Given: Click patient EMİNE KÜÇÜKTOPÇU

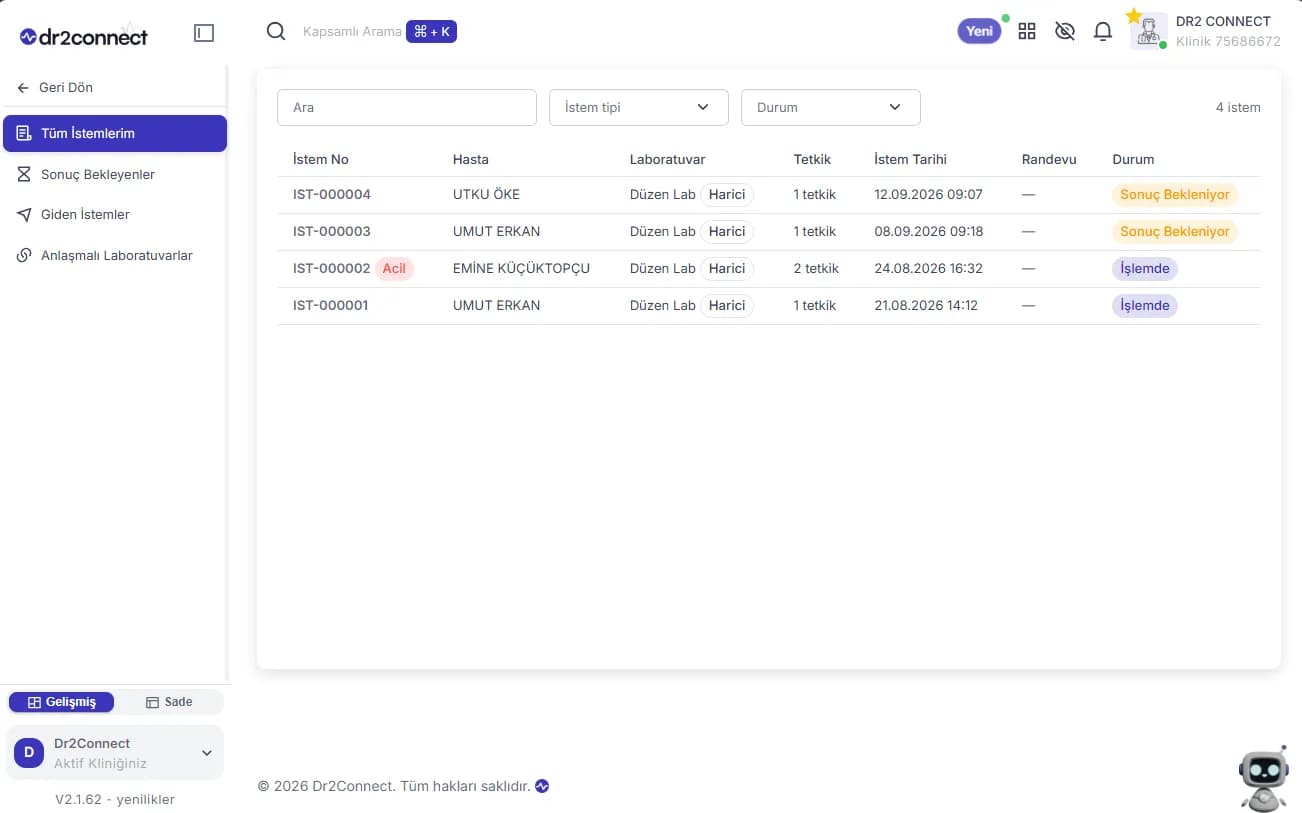Looking at the screenshot, I should [x=521, y=268].
